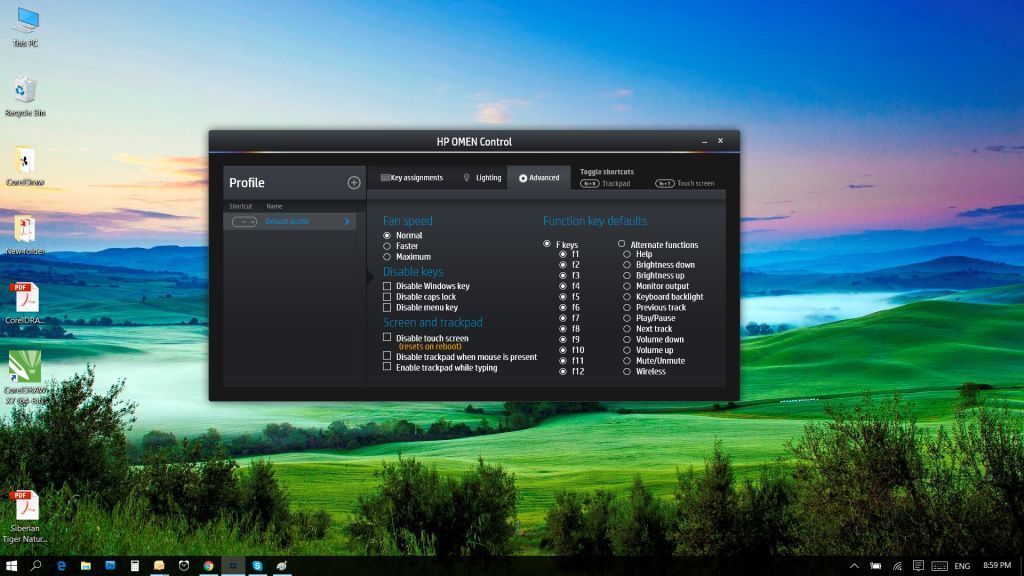Select the Mute/Unmute radio button
1024x576 pixels.
point(627,361)
